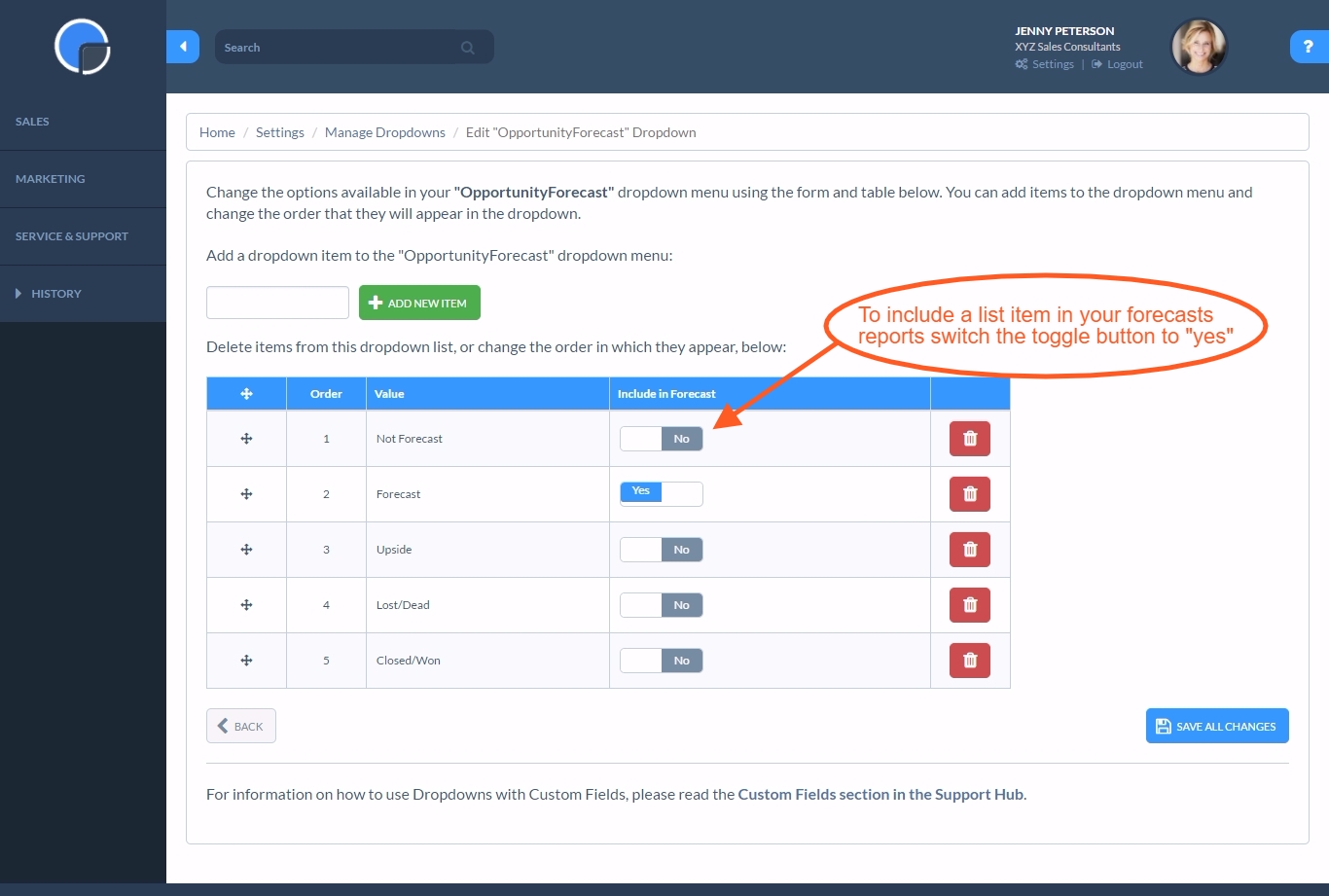Click Jenny Peterson's profile photo
This screenshot has height=896, width=1329.
point(1198,46)
